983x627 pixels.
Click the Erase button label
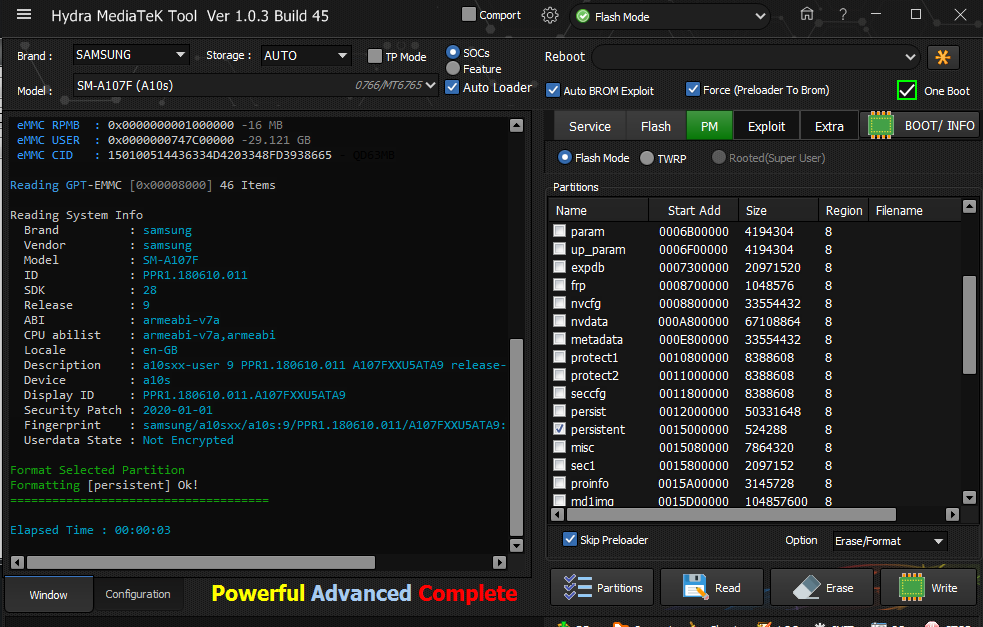pos(839,587)
